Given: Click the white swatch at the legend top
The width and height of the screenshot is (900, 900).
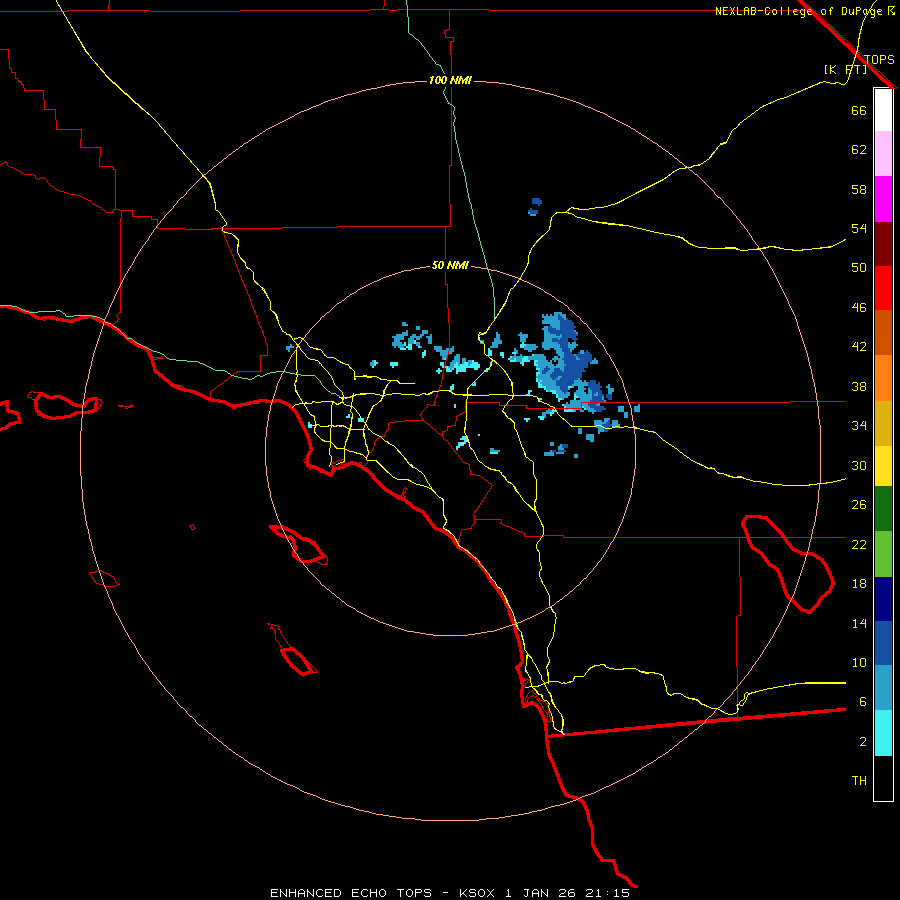Looking at the screenshot, I should pyautogui.click(x=883, y=110).
